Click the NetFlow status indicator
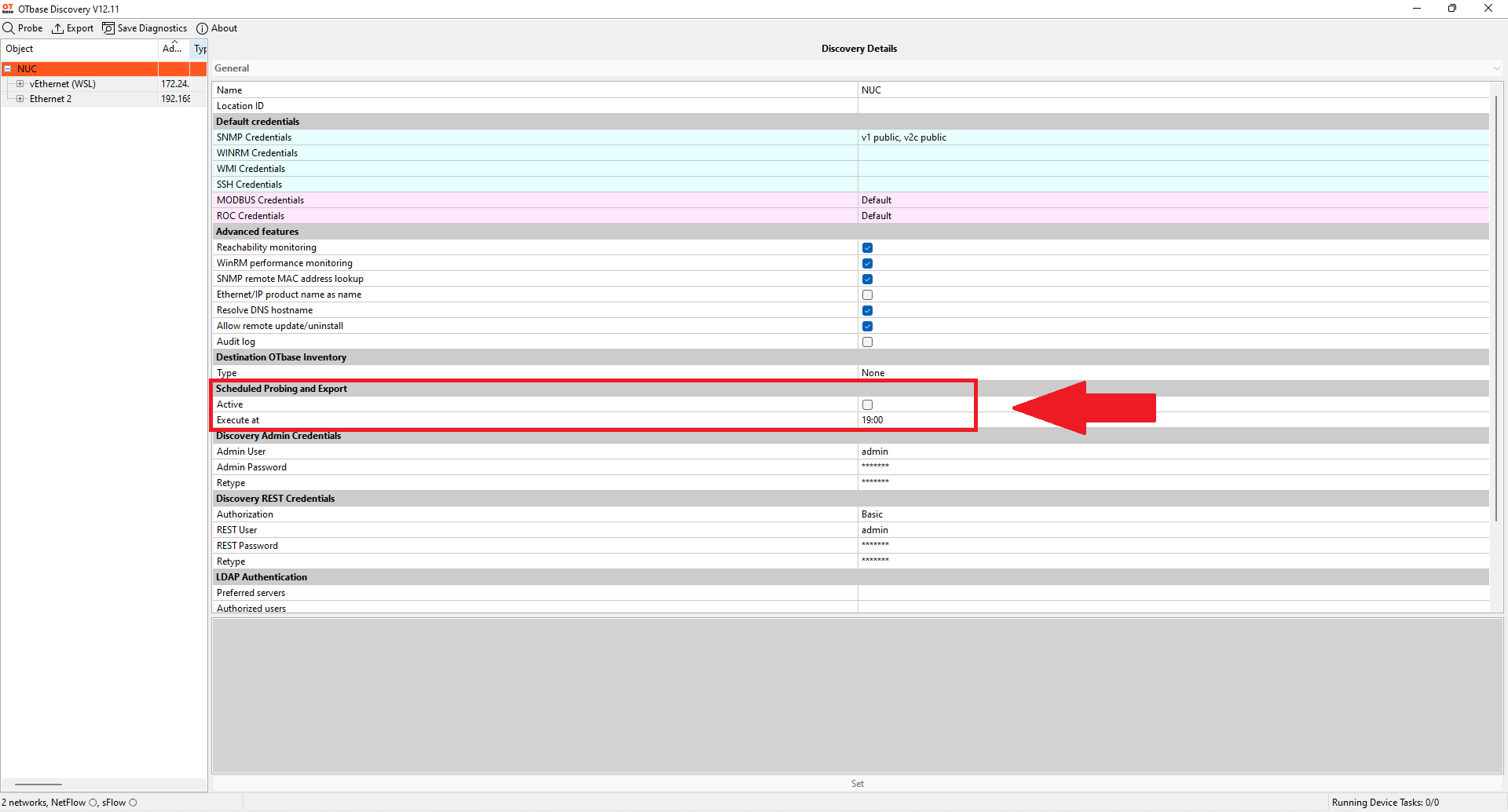Screen dimensions: 1508x812 93,803
